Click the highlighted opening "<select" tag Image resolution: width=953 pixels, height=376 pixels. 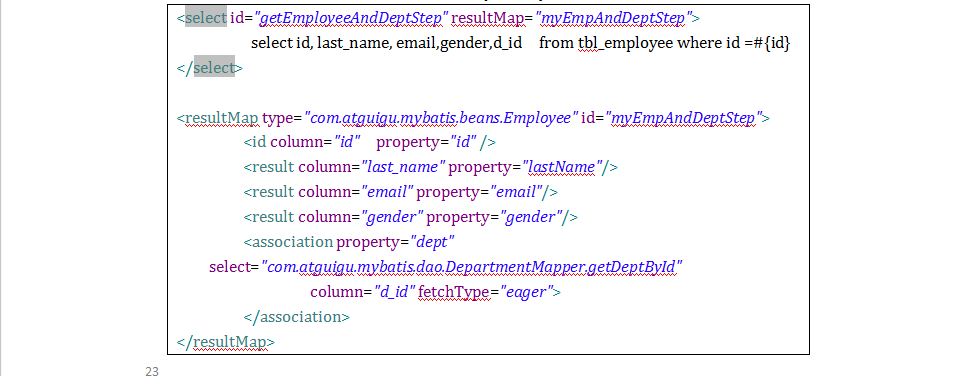202,18
